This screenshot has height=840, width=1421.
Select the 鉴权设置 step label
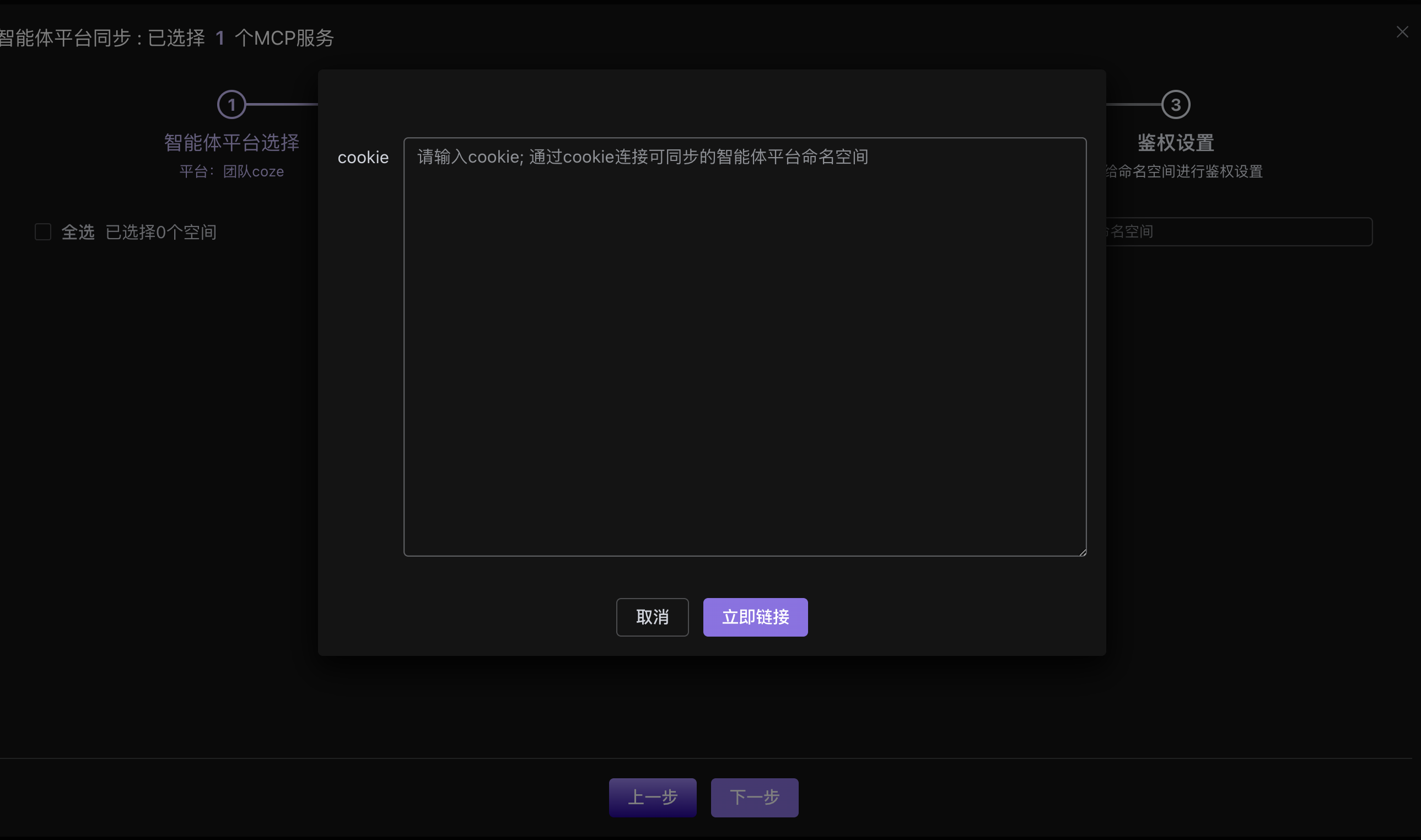(x=1175, y=143)
